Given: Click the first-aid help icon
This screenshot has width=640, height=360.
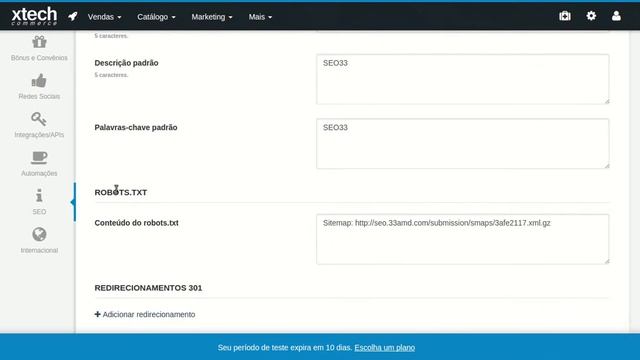Looking at the screenshot, I should point(565,16).
